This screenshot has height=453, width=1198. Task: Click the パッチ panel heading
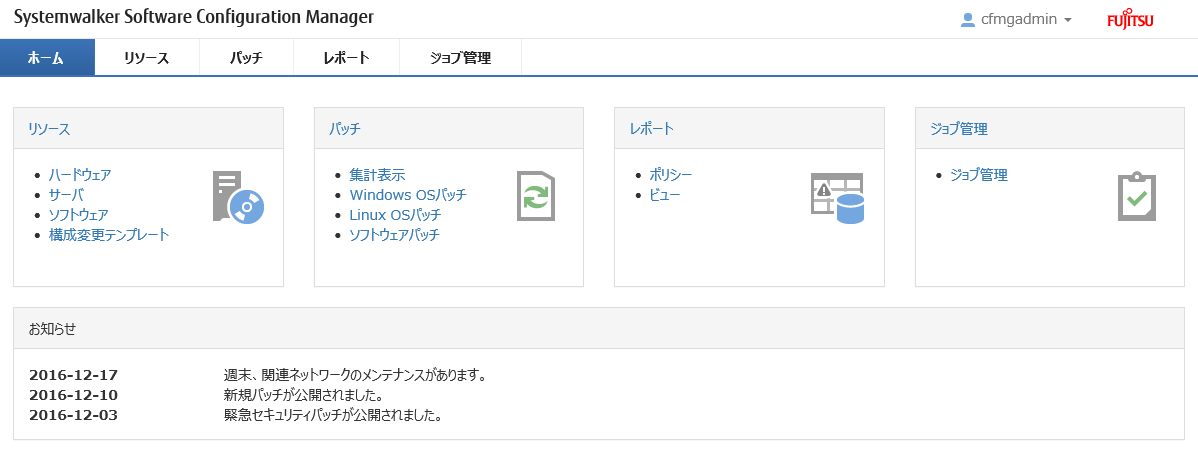coord(345,129)
